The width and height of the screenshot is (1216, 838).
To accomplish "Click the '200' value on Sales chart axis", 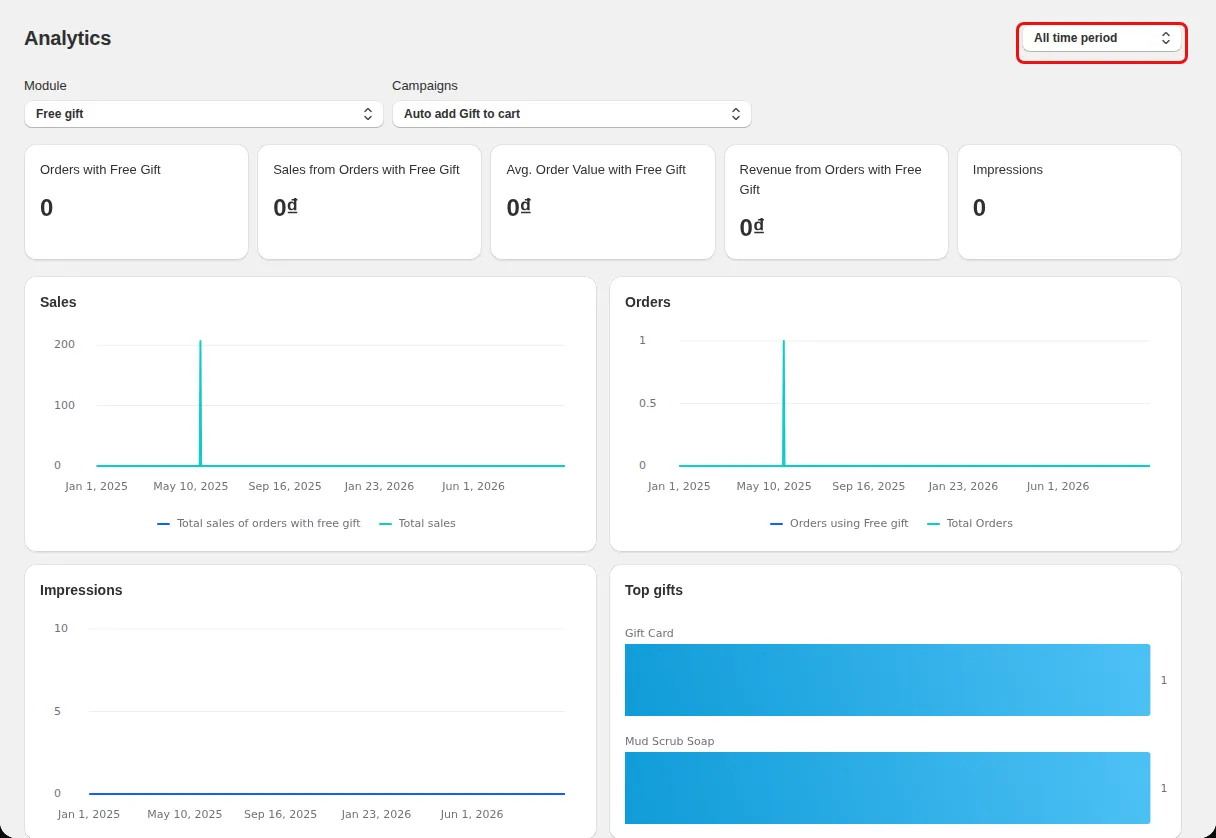I will (64, 344).
